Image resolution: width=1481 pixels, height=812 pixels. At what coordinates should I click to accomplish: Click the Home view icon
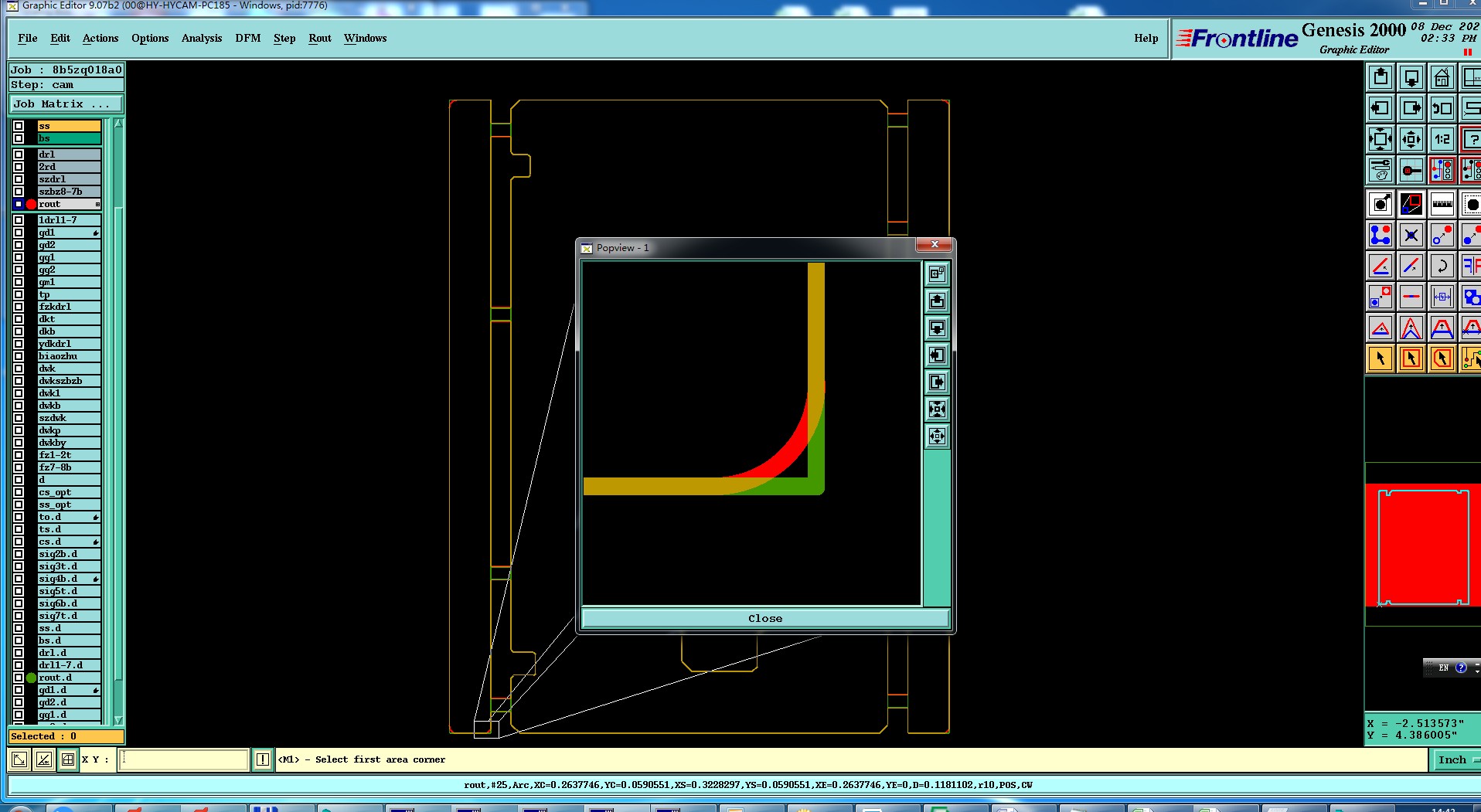(x=1442, y=77)
